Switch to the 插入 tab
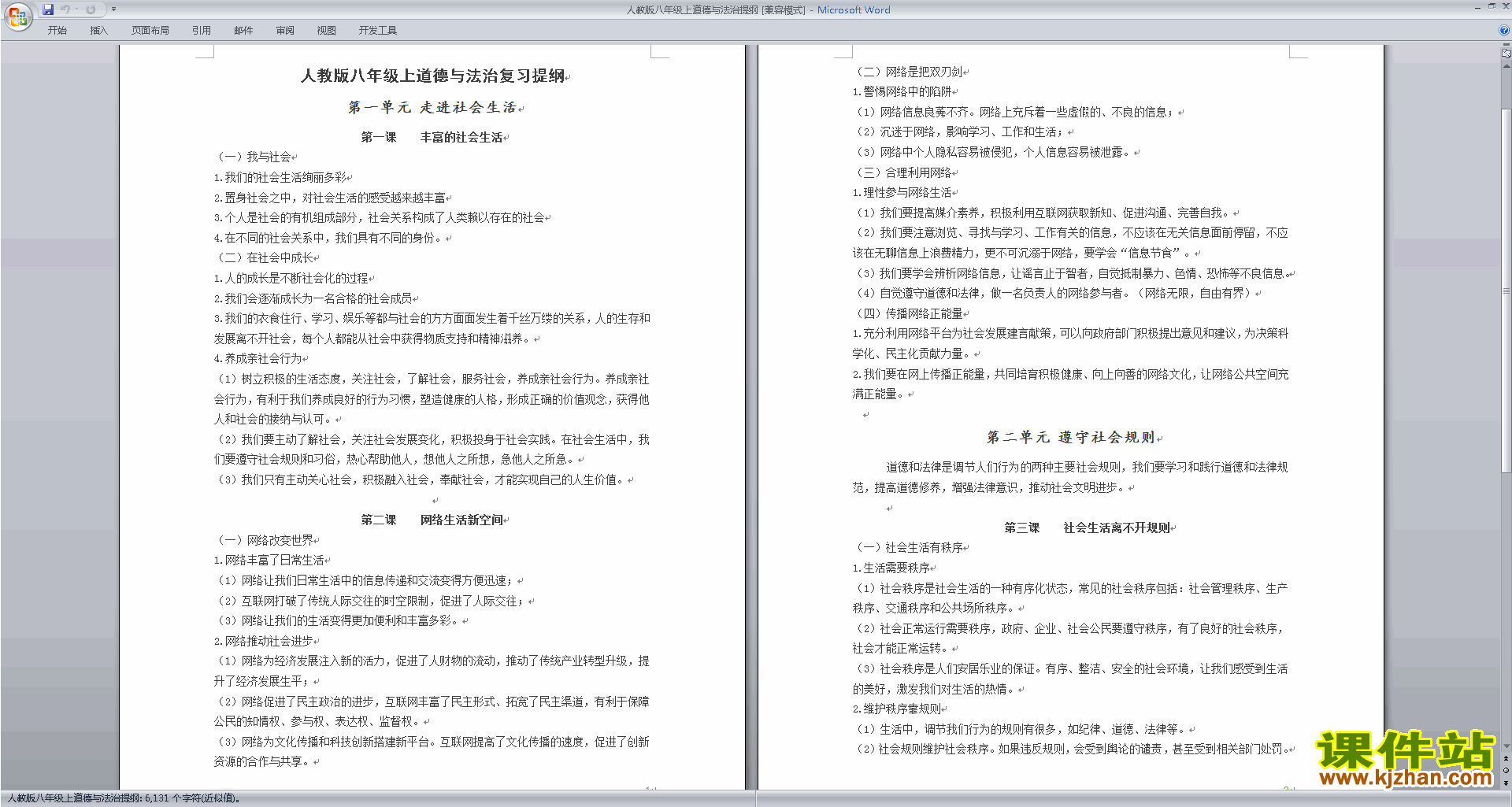The width and height of the screenshot is (1512, 807). click(x=98, y=31)
